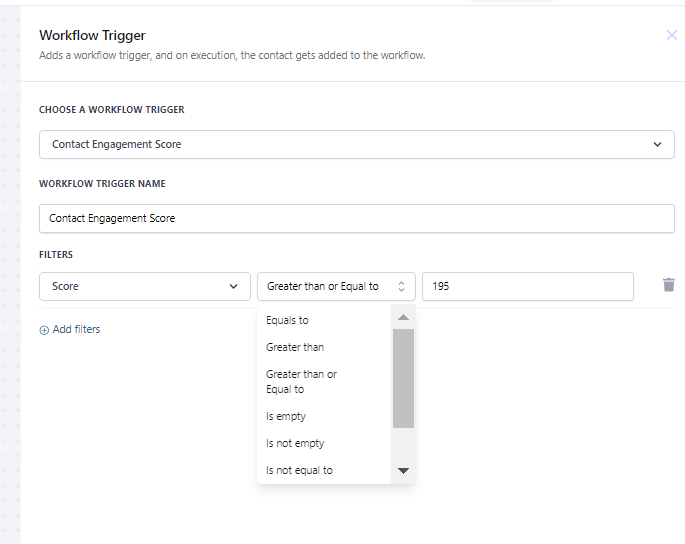Choose the 'Is not empty' operator
Viewport: 685px width, 544px height.
(x=295, y=443)
